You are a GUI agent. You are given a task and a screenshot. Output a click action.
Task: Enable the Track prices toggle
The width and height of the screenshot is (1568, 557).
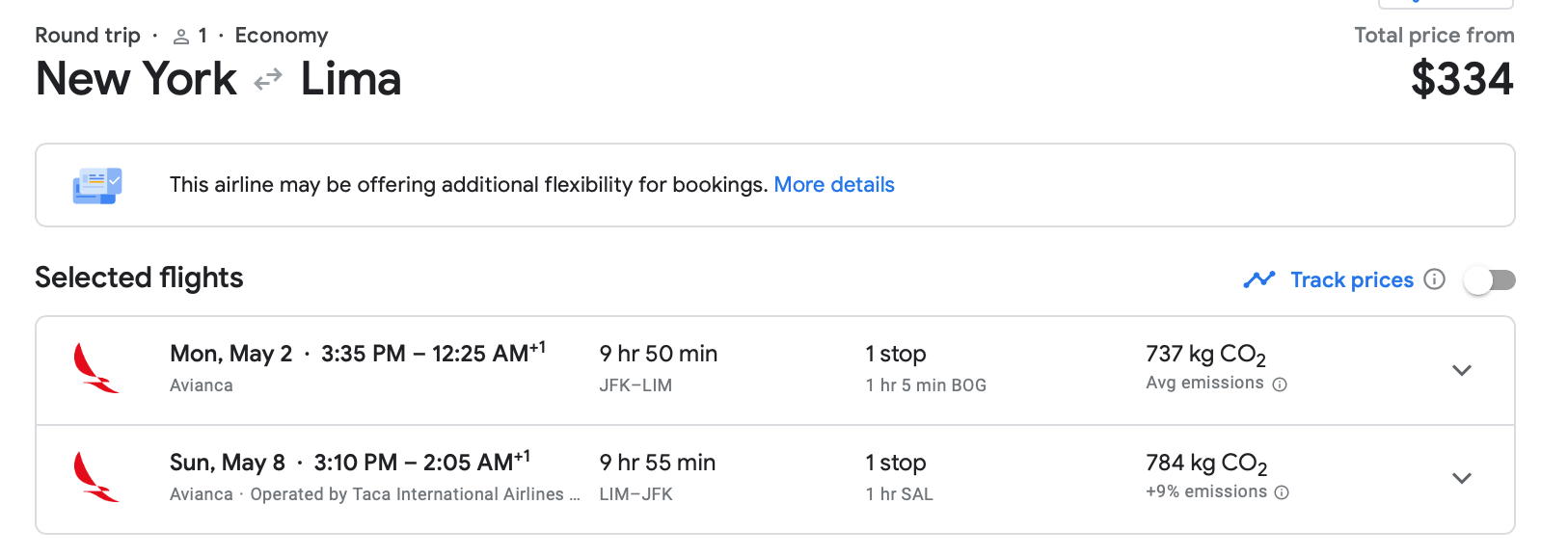(1490, 280)
